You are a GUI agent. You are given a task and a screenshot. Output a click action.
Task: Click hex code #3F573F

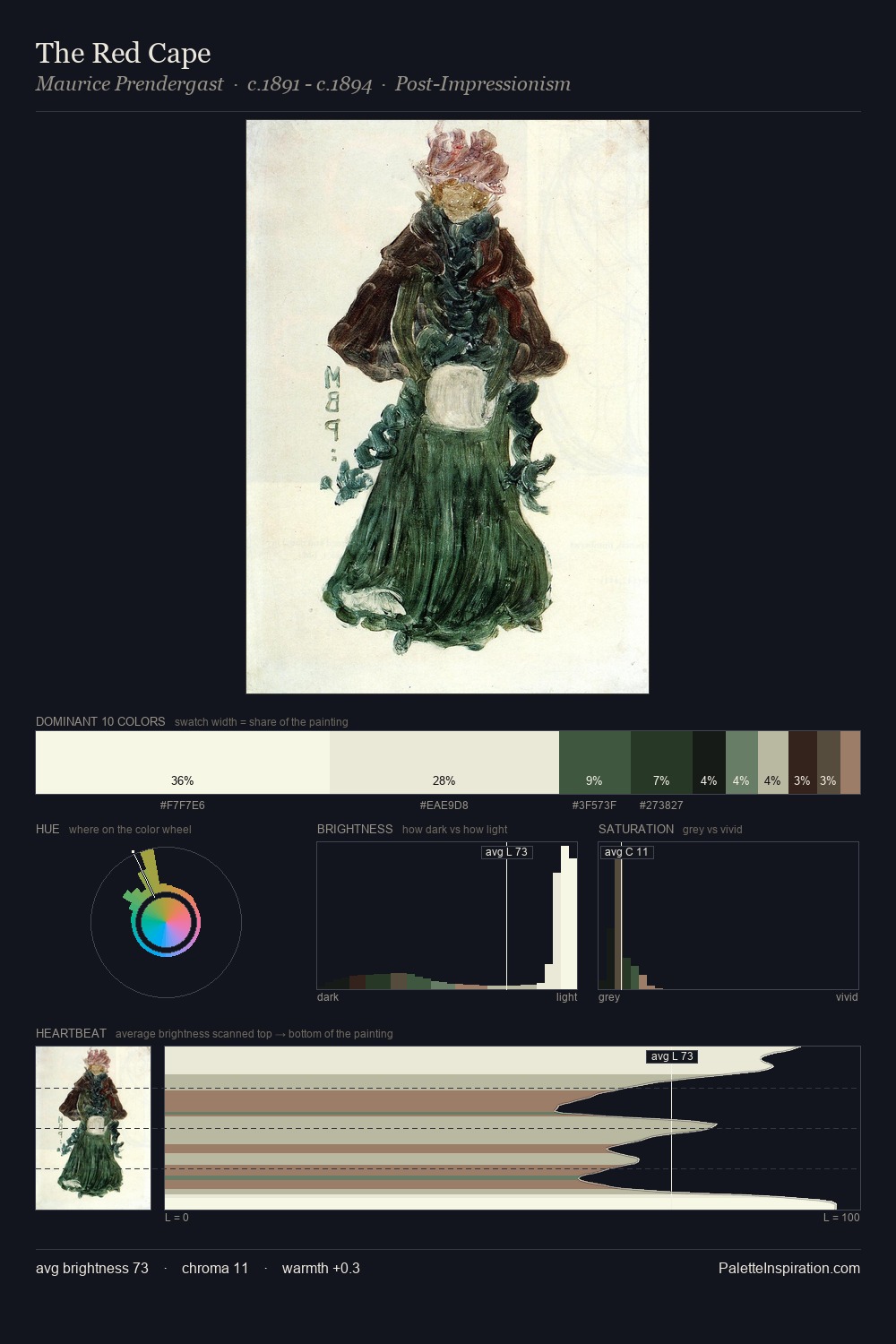tap(595, 806)
